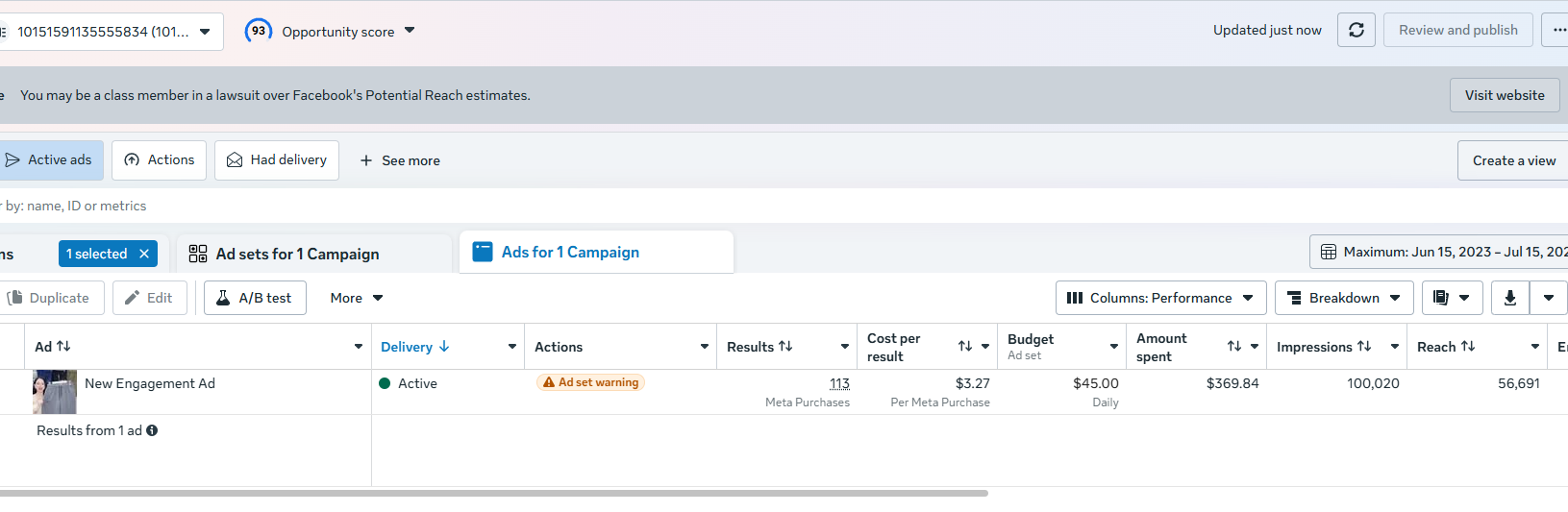This screenshot has height=512, width=1568.
Task: Expand Columns: Performance dropdown
Action: [1160, 298]
